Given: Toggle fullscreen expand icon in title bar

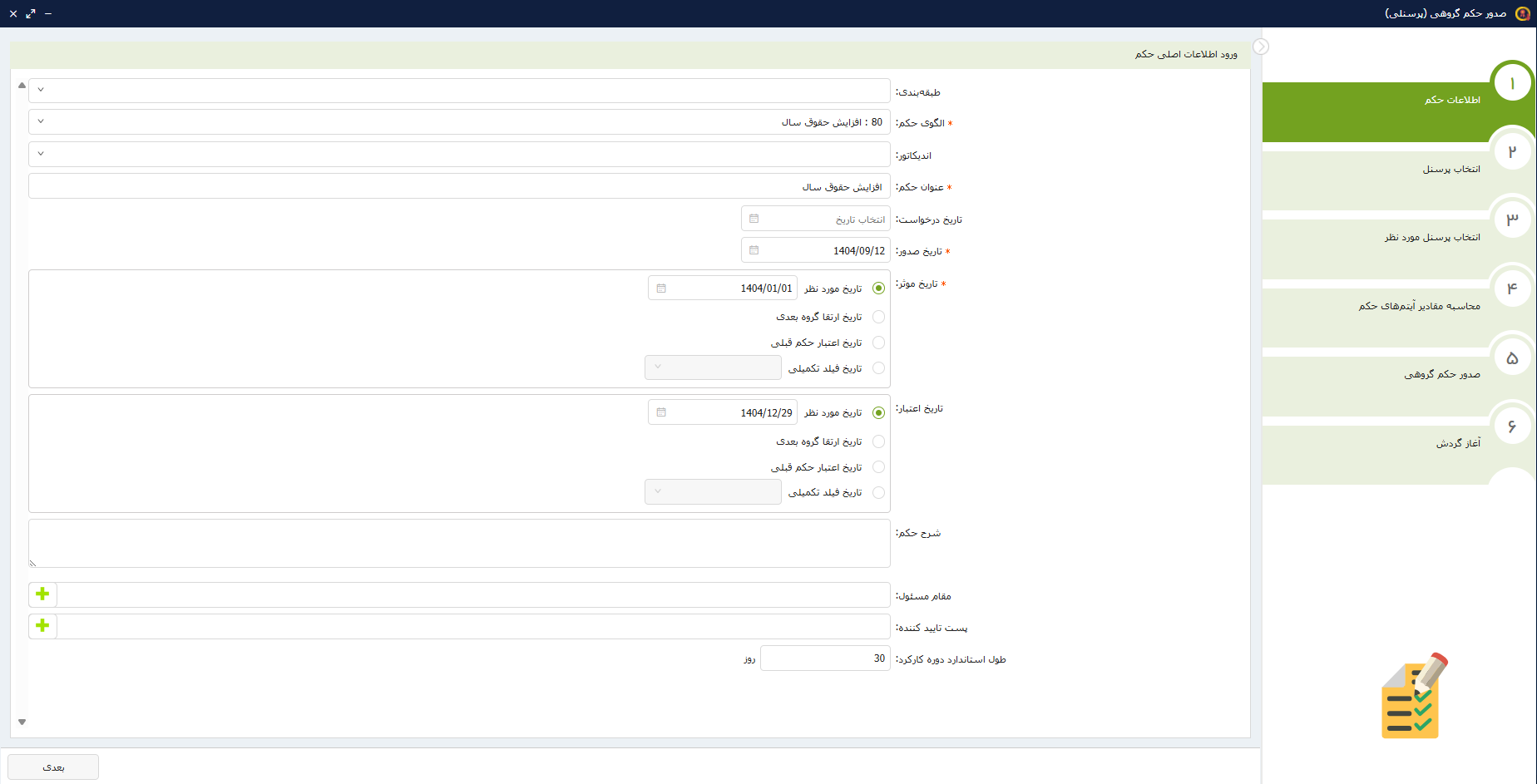Looking at the screenshot, I should [x=31, y=14].
